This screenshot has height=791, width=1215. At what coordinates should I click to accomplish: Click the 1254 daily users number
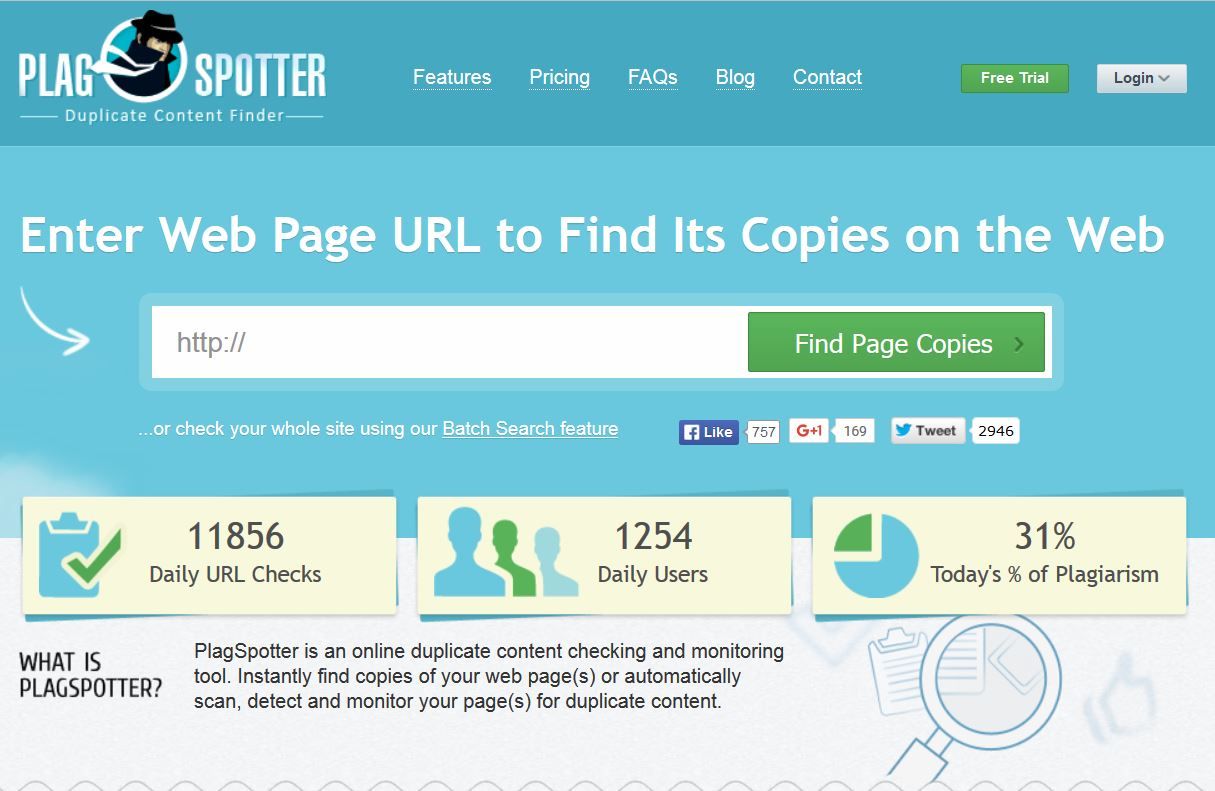point(653,537)
